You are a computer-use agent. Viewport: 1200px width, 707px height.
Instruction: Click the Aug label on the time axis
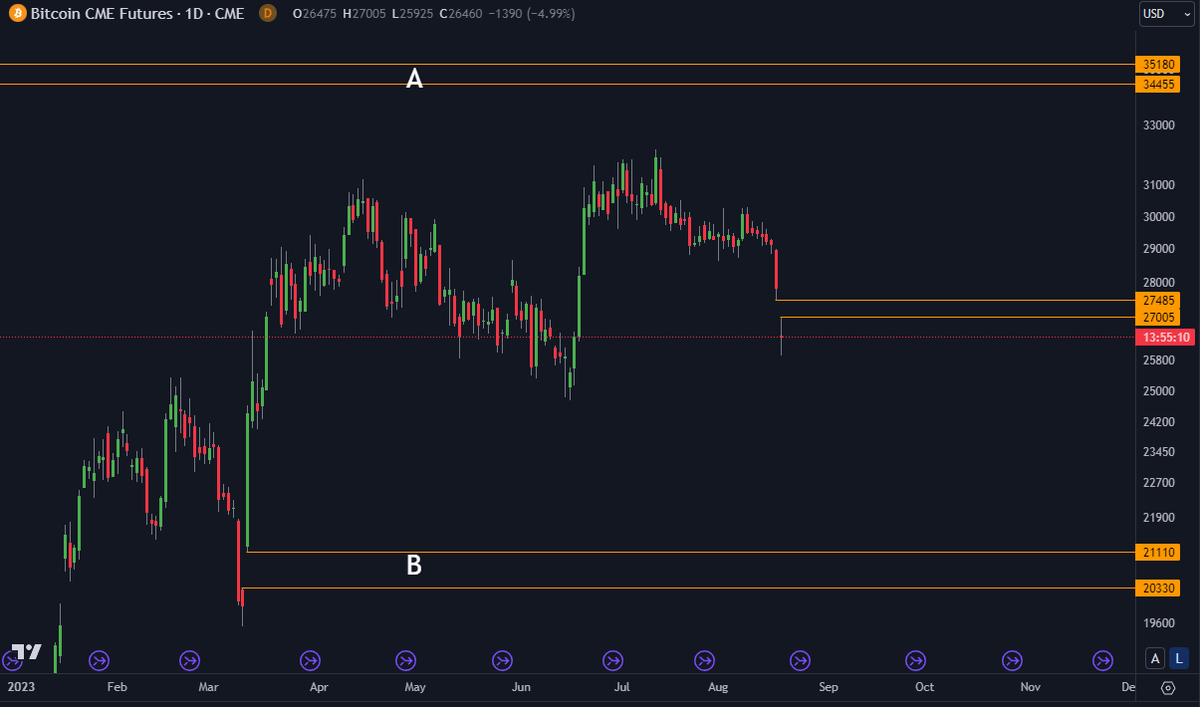click(x=718, y=687)
